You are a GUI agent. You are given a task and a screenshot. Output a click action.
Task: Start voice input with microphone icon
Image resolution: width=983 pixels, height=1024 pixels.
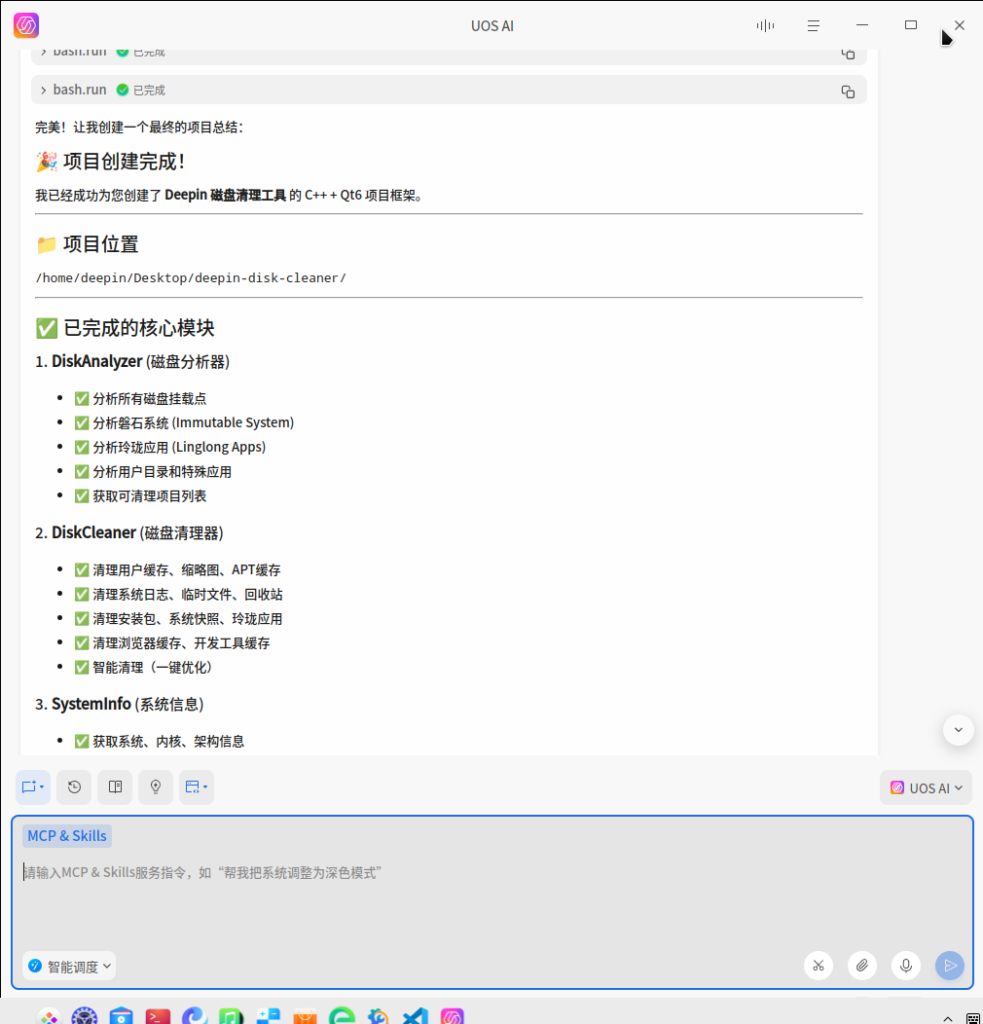point(906,965)
